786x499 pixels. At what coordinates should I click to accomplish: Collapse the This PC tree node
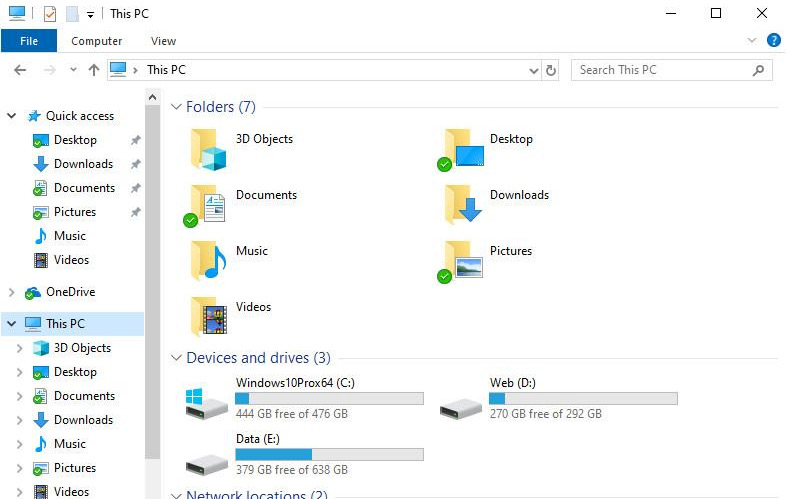(12, 324)
